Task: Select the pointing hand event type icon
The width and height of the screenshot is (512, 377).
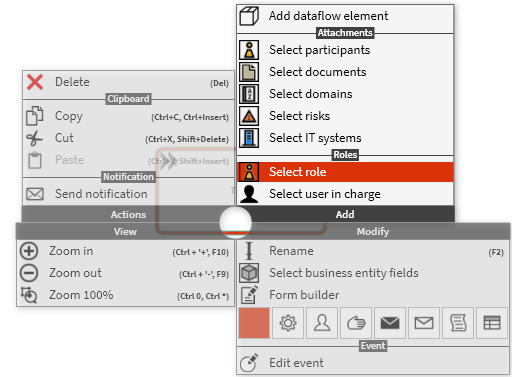Action: [356, 323]
